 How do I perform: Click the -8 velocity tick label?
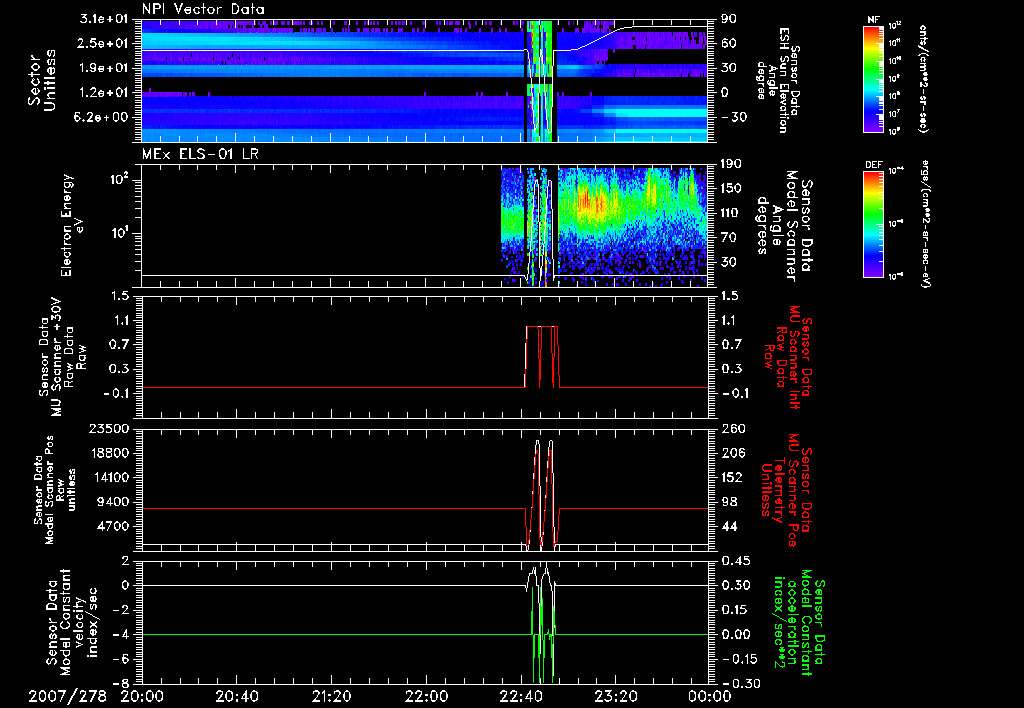coord(120,684)
